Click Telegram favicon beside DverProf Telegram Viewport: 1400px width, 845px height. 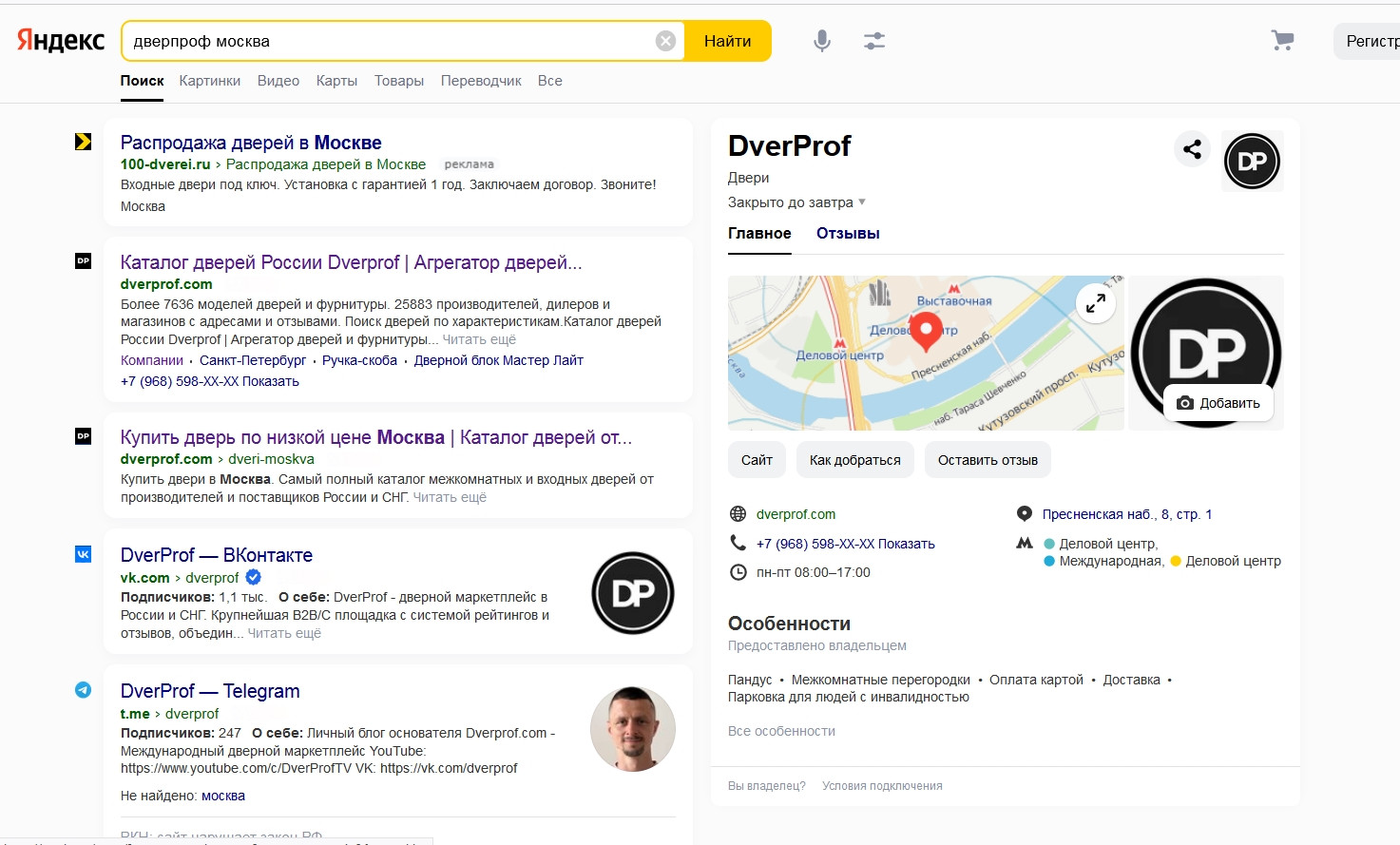coord(84,690)
